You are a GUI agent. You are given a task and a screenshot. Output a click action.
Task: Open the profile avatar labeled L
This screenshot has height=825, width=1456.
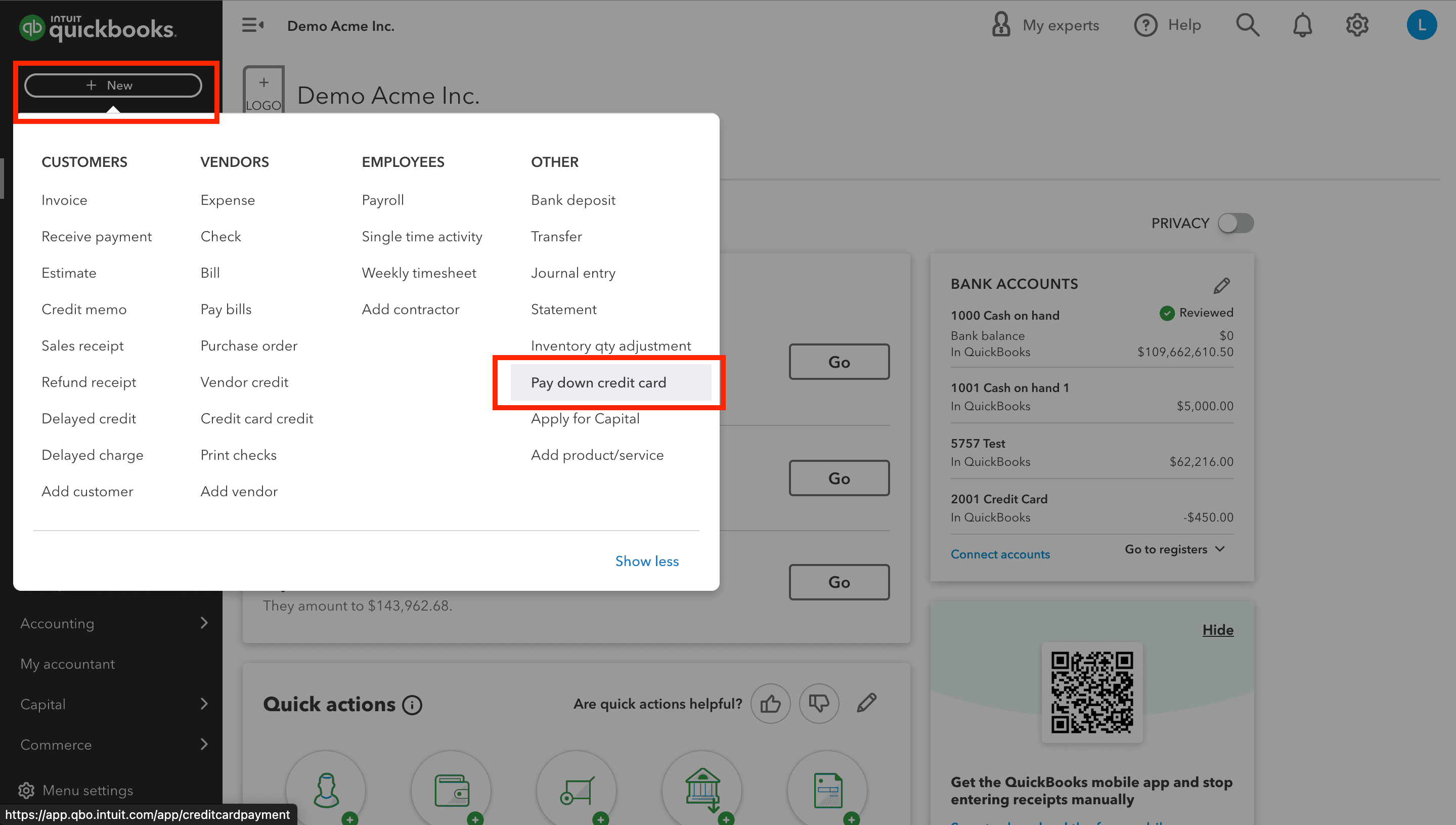pos(1422,25)
